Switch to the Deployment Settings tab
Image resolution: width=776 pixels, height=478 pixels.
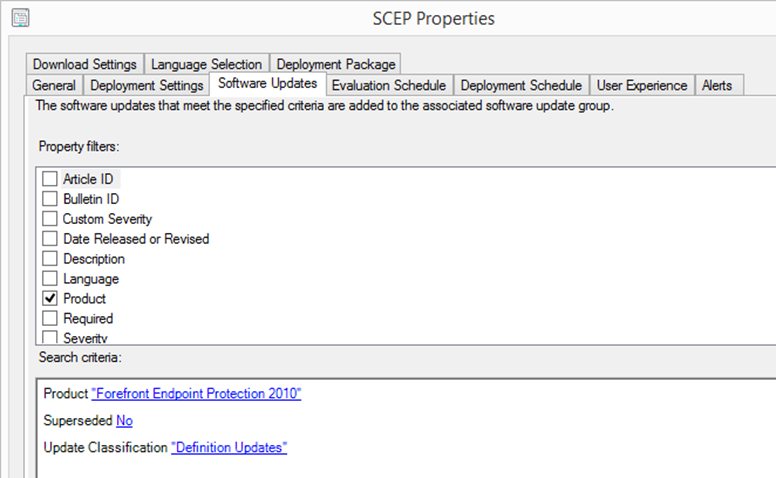pyautogui.click(x=146, y=85)
